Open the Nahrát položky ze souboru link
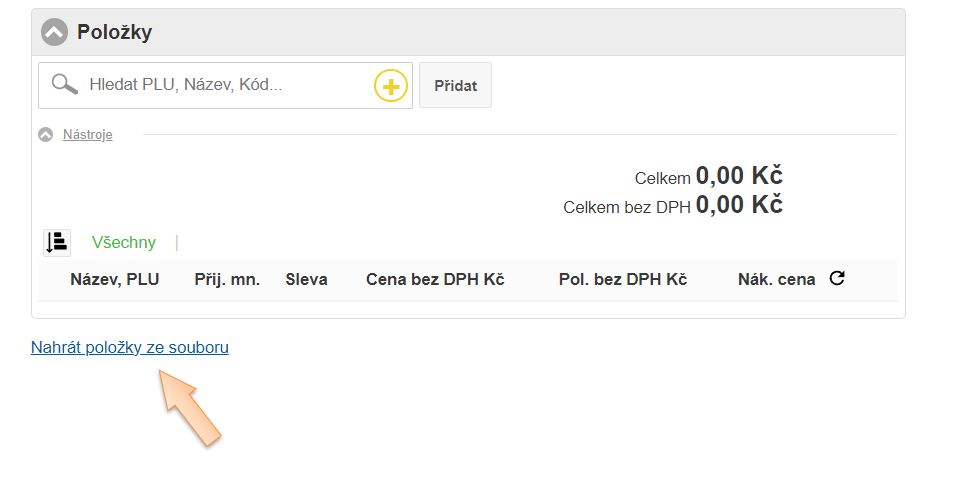The width and height of the screenshot is (971, 503). [x=130, y=348]
